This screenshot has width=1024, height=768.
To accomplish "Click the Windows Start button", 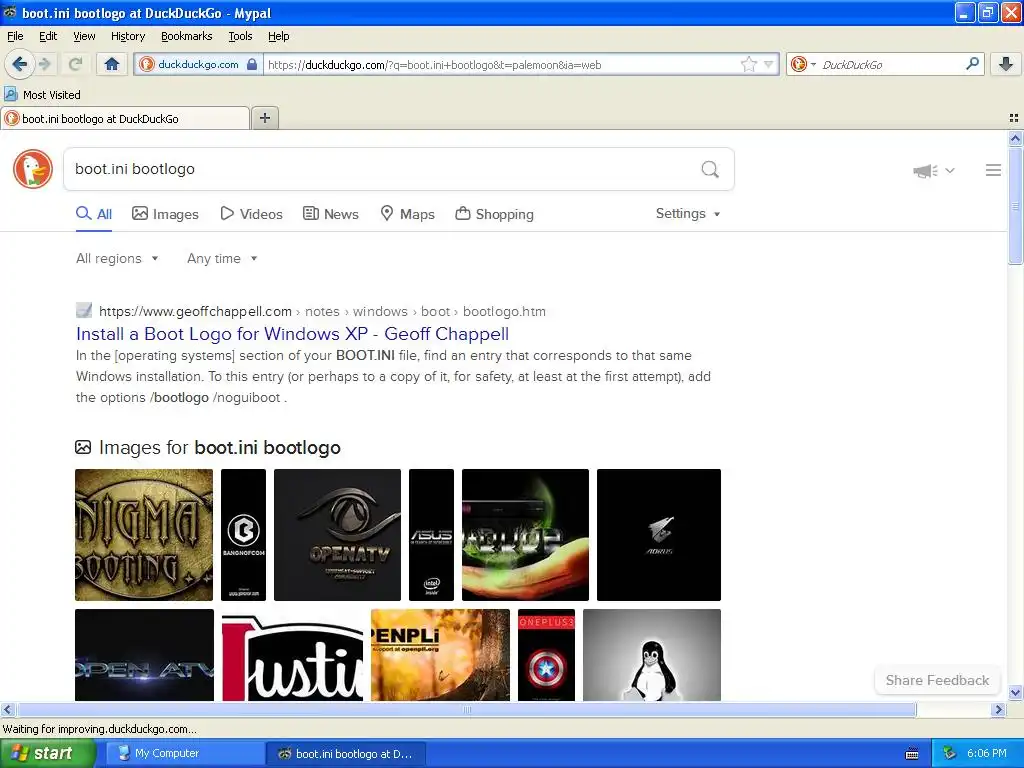I will pos(48,754).
